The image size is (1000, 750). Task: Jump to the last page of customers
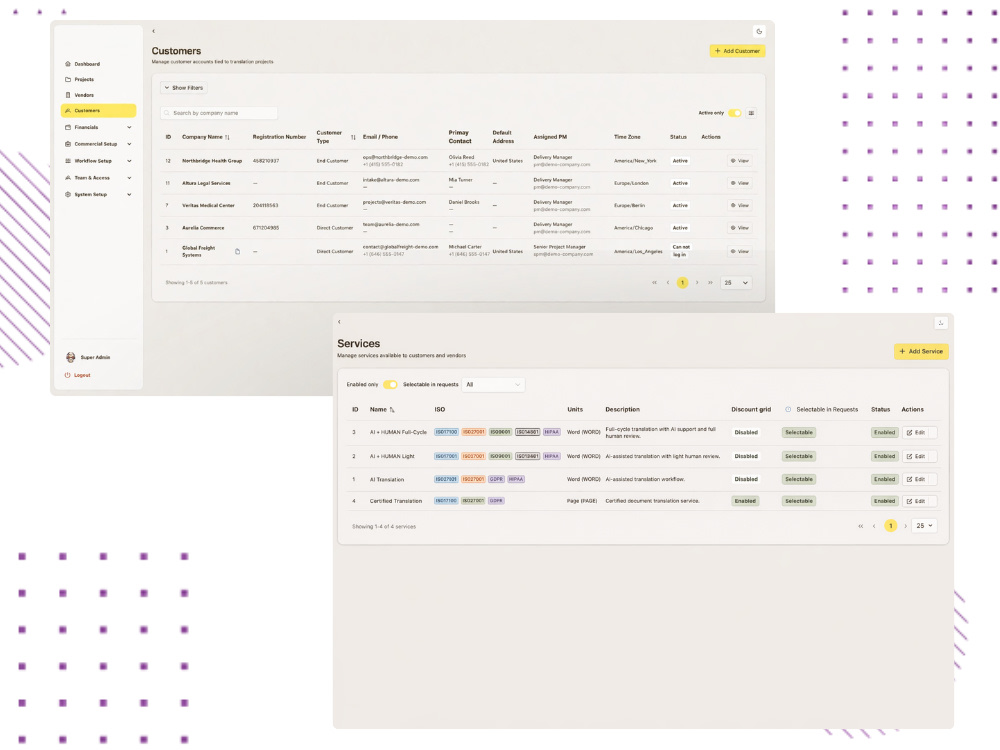coord(710,283)
